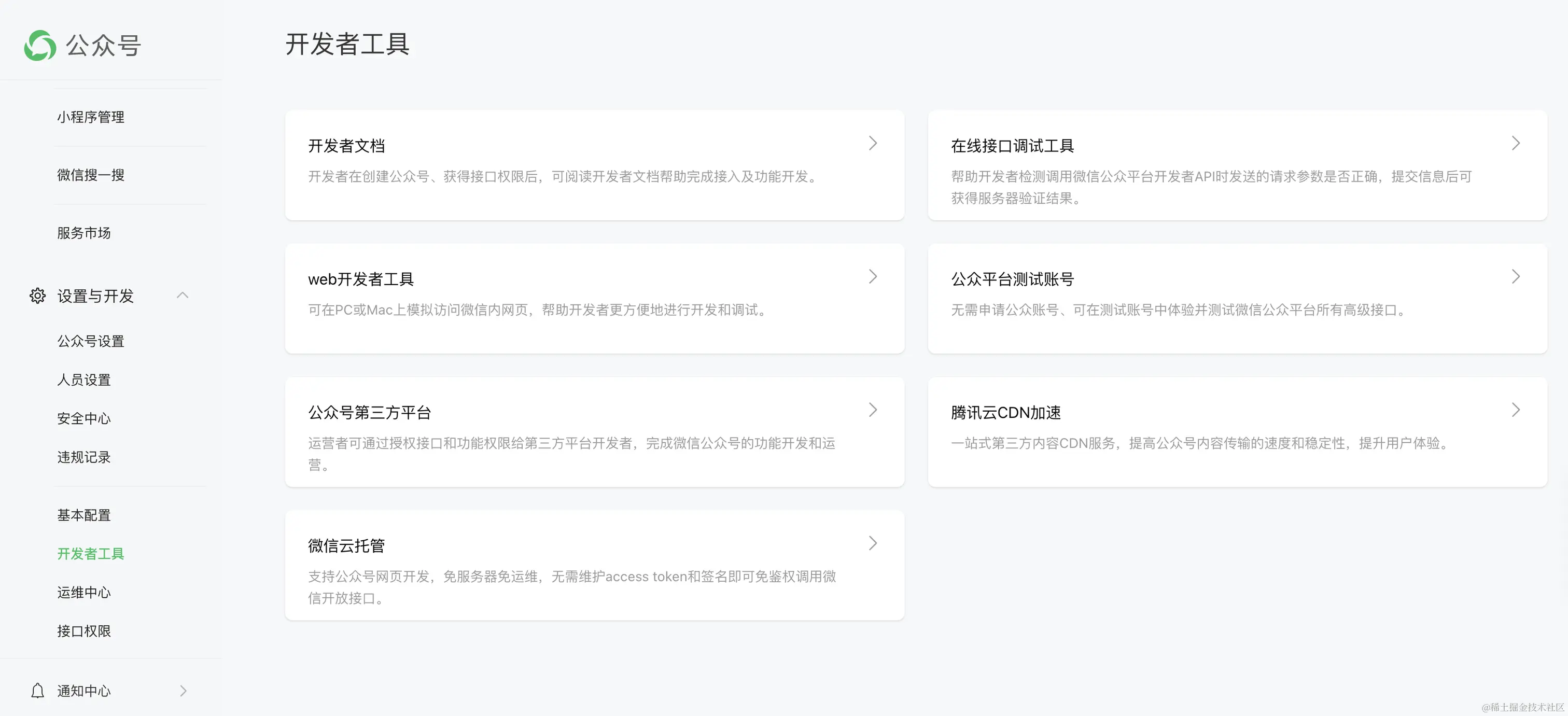The height and width of the screenshot is (716, 1568).
Task: Click the arrow icon on web开发者工具 card
Action: point(873,276)
